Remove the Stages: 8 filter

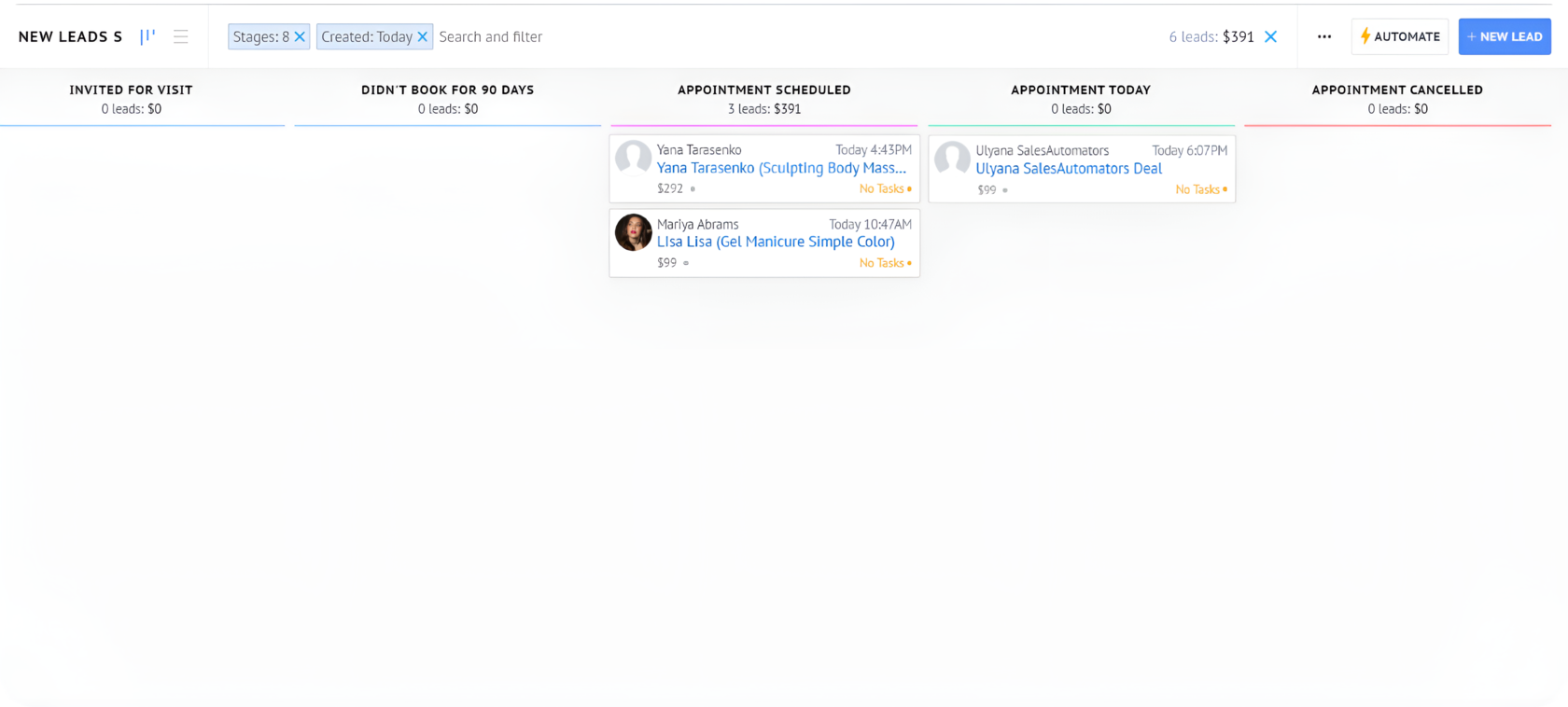tap(300, 36)
